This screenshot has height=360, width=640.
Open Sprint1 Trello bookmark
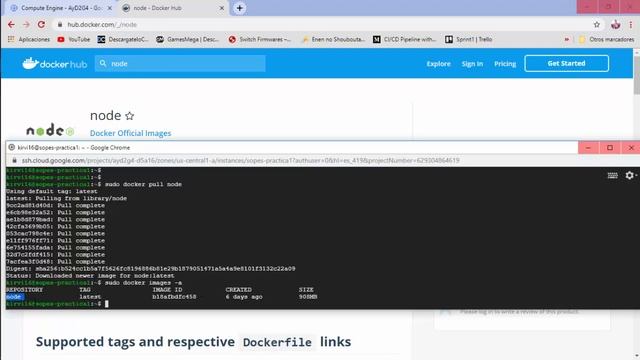(469, 39)
